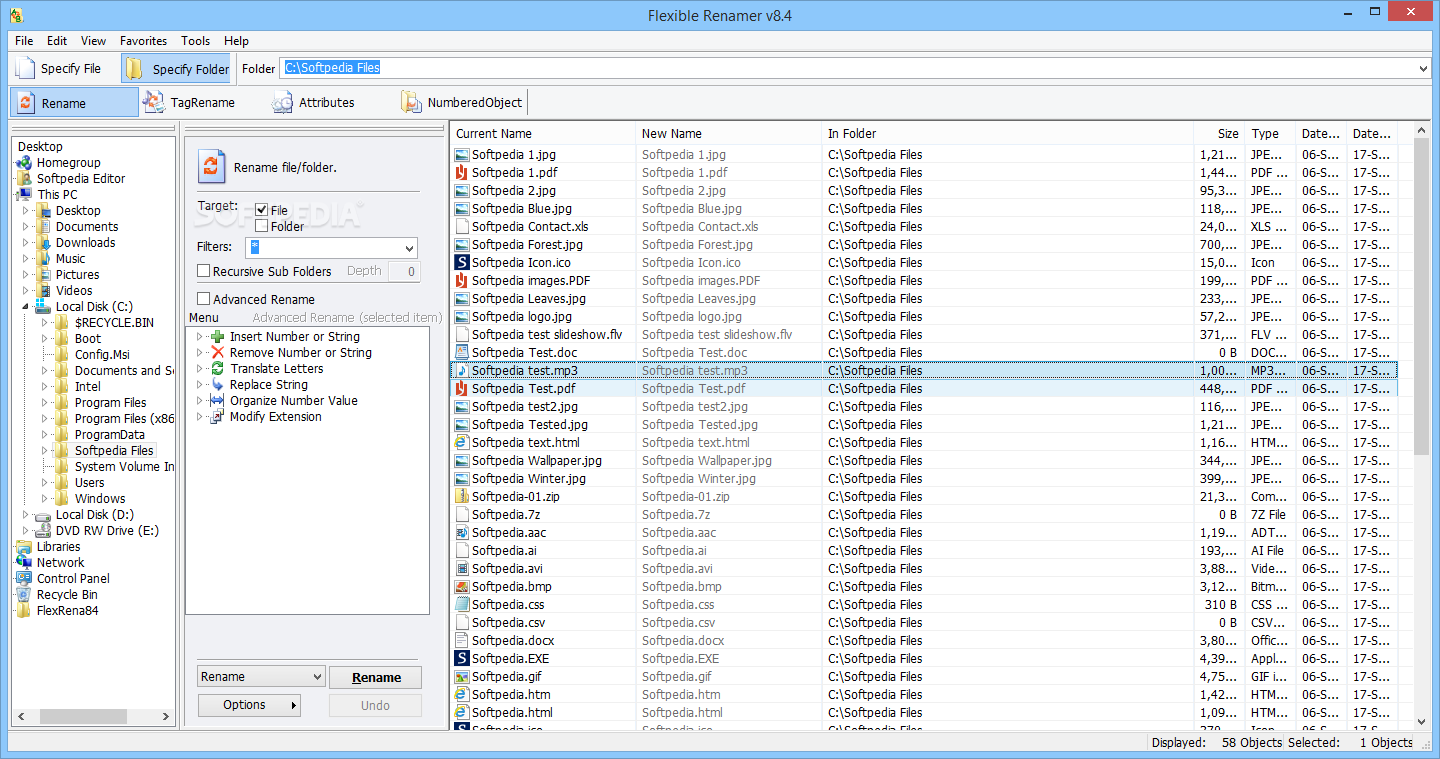Click the This PC computer icon
The width and height of the screenshot is (1440, 759).
[x=24, y=195]
